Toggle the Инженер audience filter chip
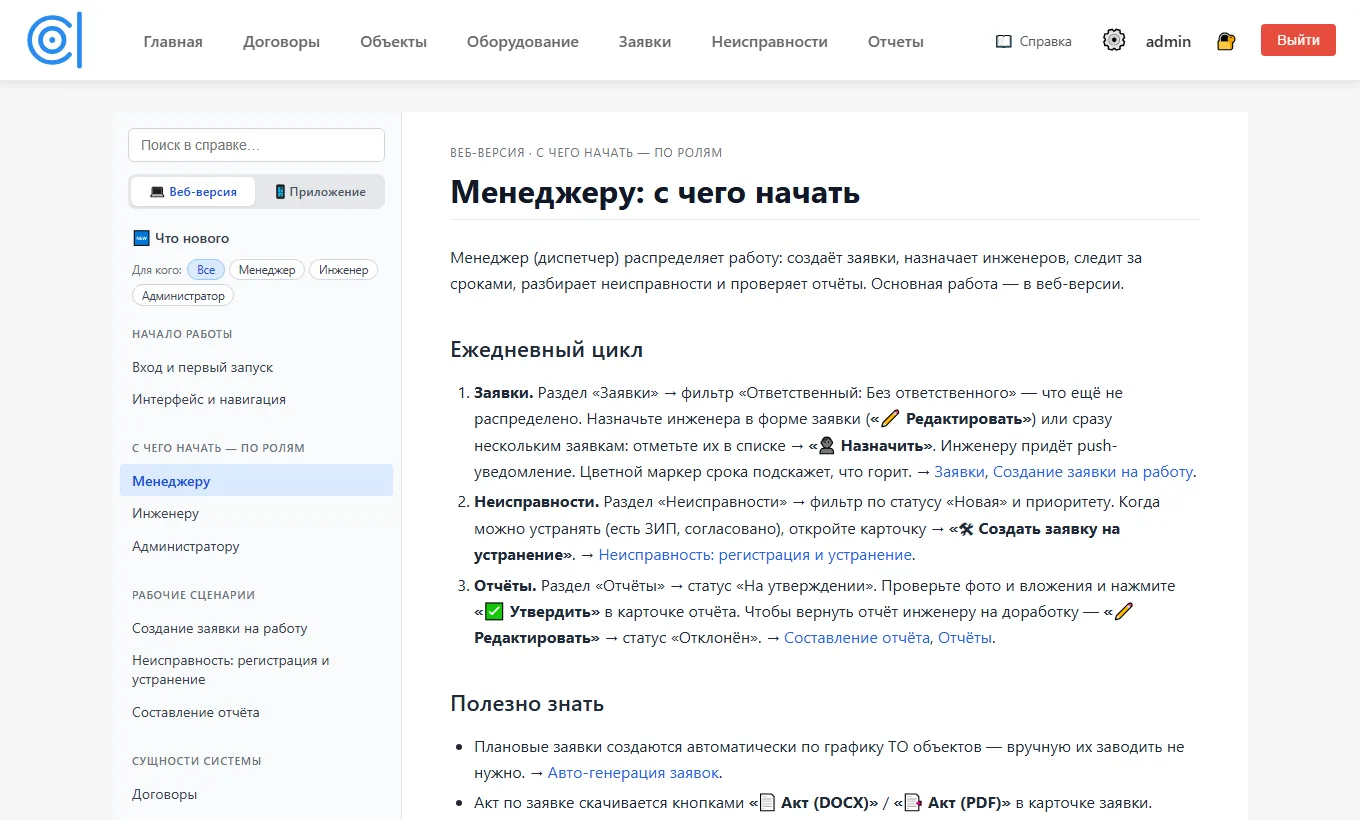The image size is (1360, 820). tap(344, 270)
